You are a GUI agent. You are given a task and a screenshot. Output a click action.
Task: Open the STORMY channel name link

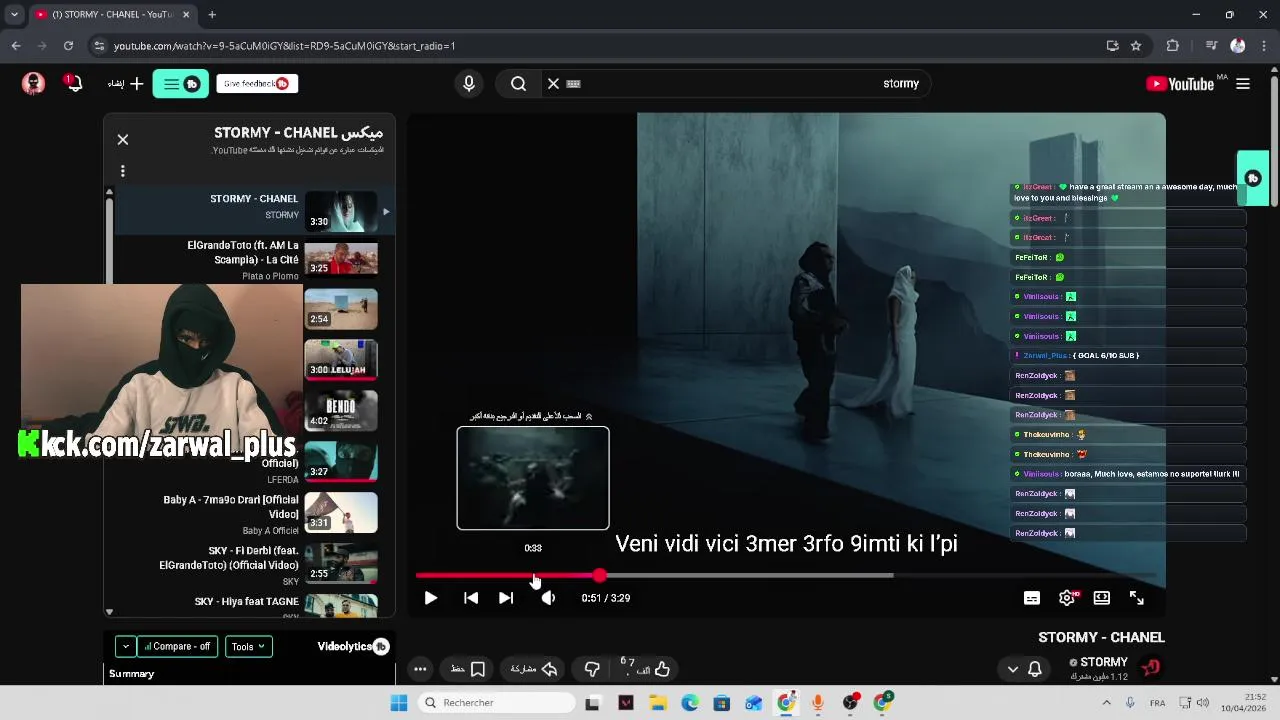(x=1104, y=662)
